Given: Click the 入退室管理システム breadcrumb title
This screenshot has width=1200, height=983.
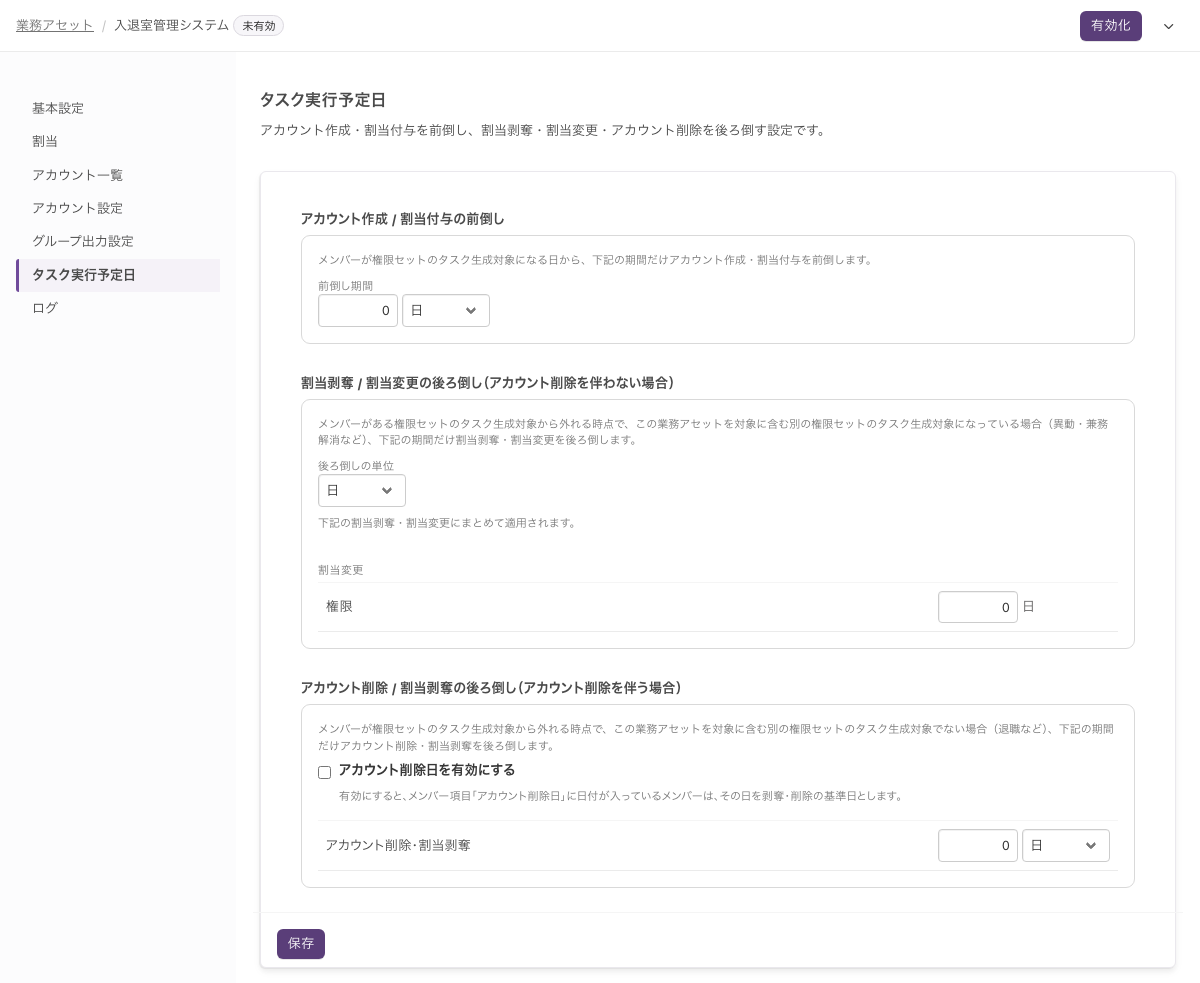Looking at the screenshot, I should pyautogui.click(x=171, y=26).
